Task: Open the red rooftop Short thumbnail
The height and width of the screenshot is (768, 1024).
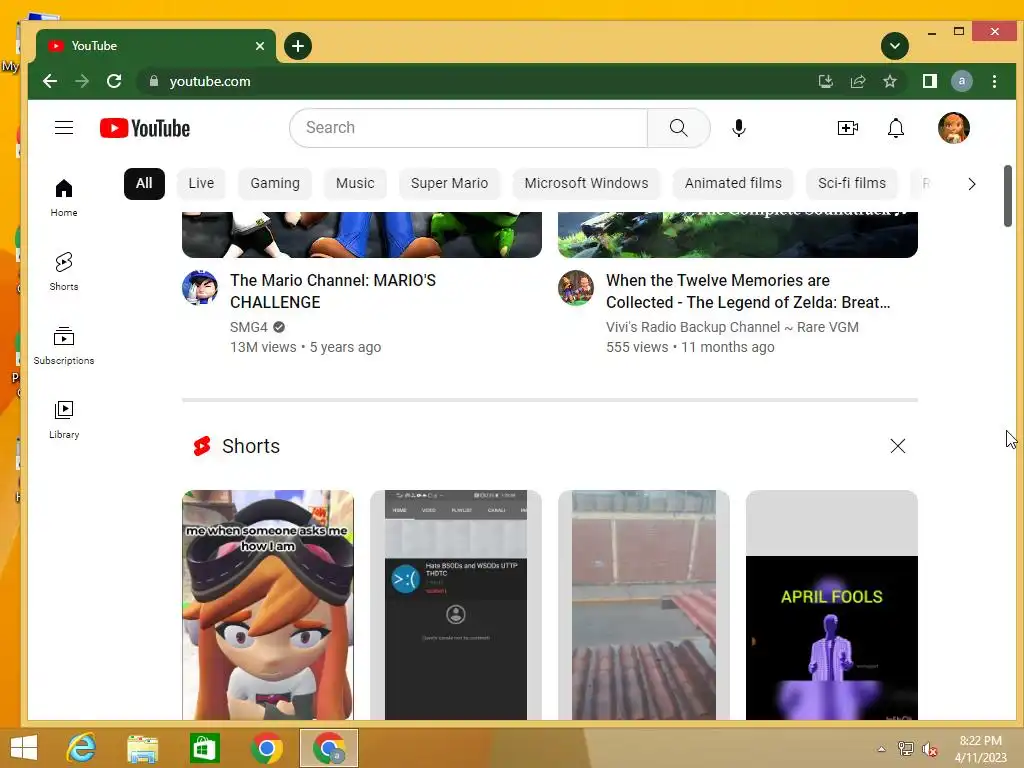Action: tap(644, 605)
